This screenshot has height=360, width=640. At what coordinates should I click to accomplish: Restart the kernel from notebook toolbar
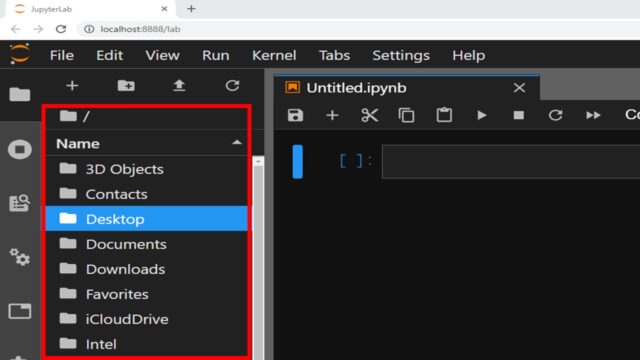[556, 116]
